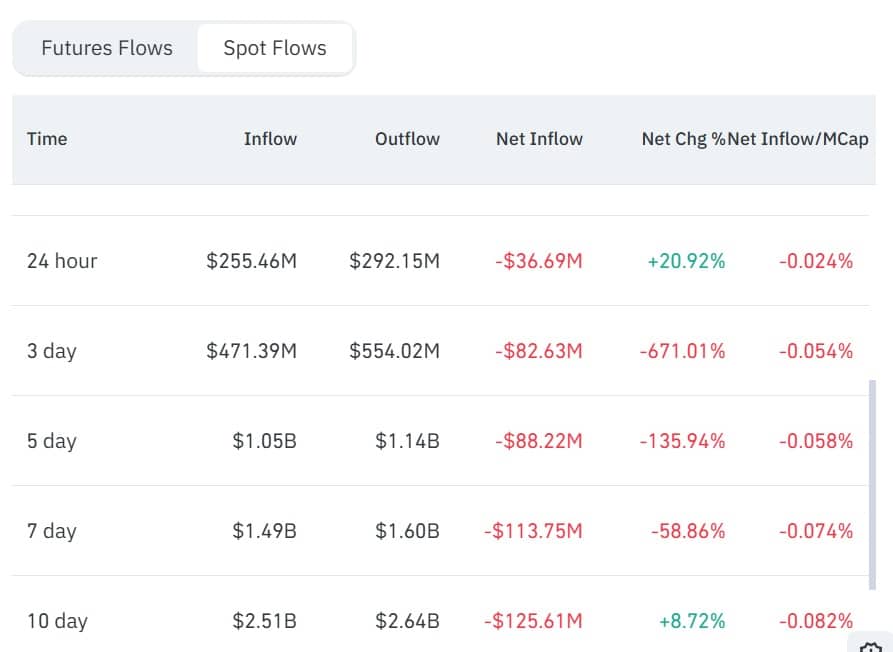This screenshot has width=893, height=652.
Task: Open the settings gear at bottom right
Action: coord(869,644)
